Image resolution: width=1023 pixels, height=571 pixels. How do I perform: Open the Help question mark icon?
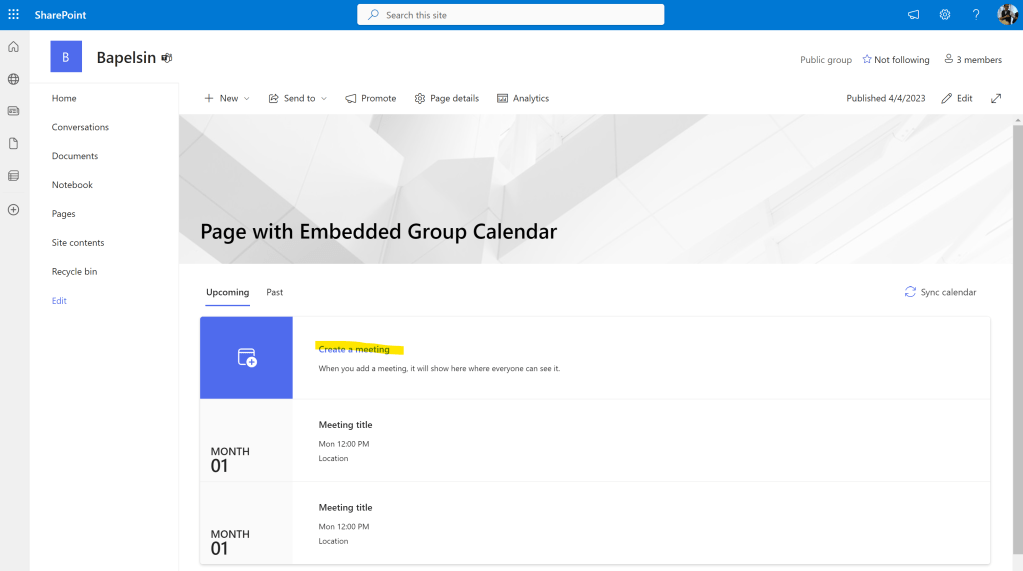pos(976,15)
